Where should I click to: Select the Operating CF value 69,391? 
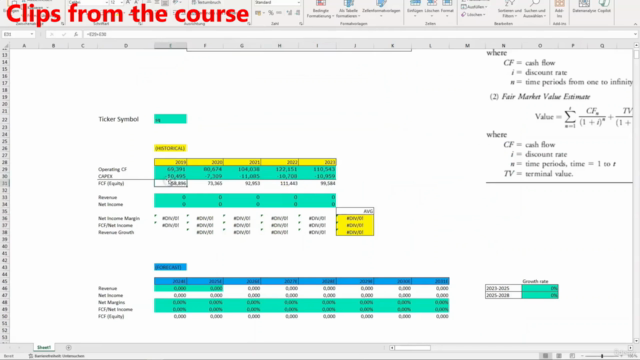[170, 169]
